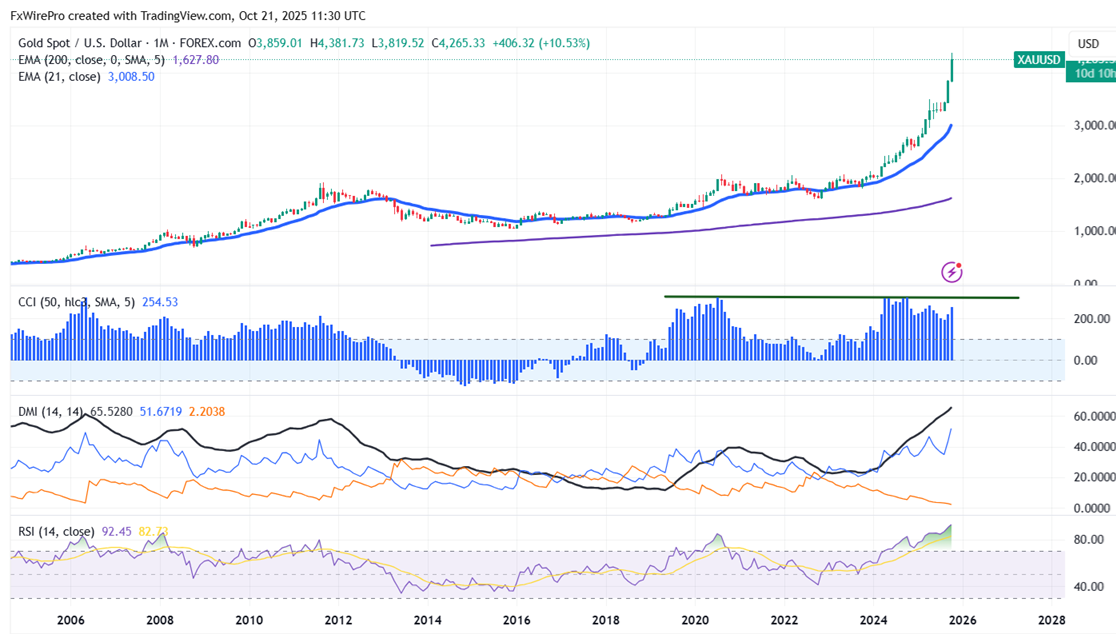Click the RSI value 92.45
Image resolution: width=1116 pixels, height=634 pixels.
coord(117,532)
